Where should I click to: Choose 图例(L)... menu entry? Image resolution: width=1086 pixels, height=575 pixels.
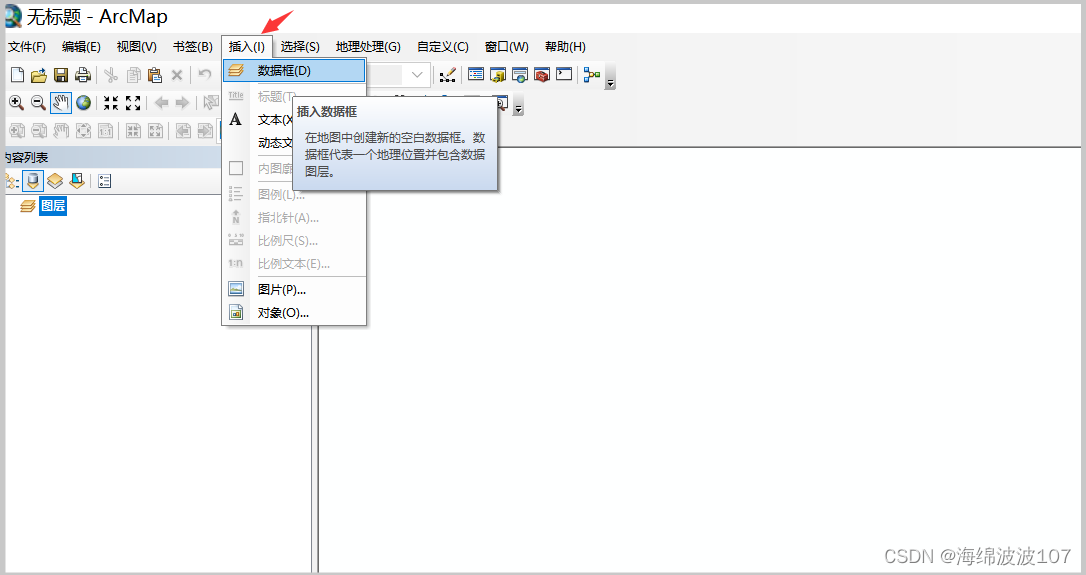point(294,195)
